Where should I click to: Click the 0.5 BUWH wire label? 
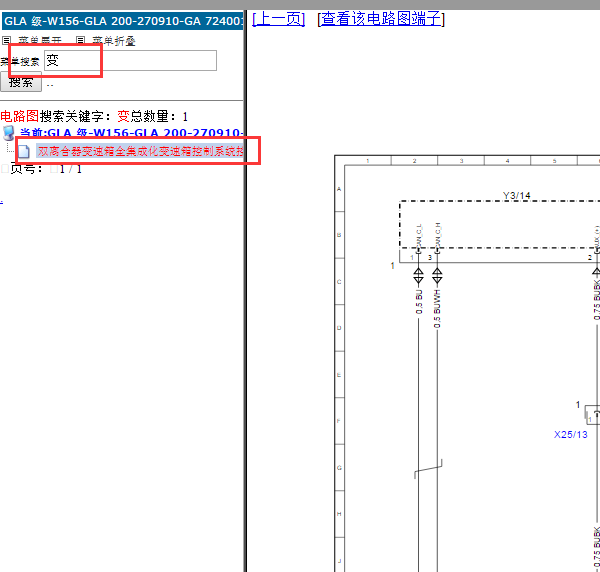[437, 308]
